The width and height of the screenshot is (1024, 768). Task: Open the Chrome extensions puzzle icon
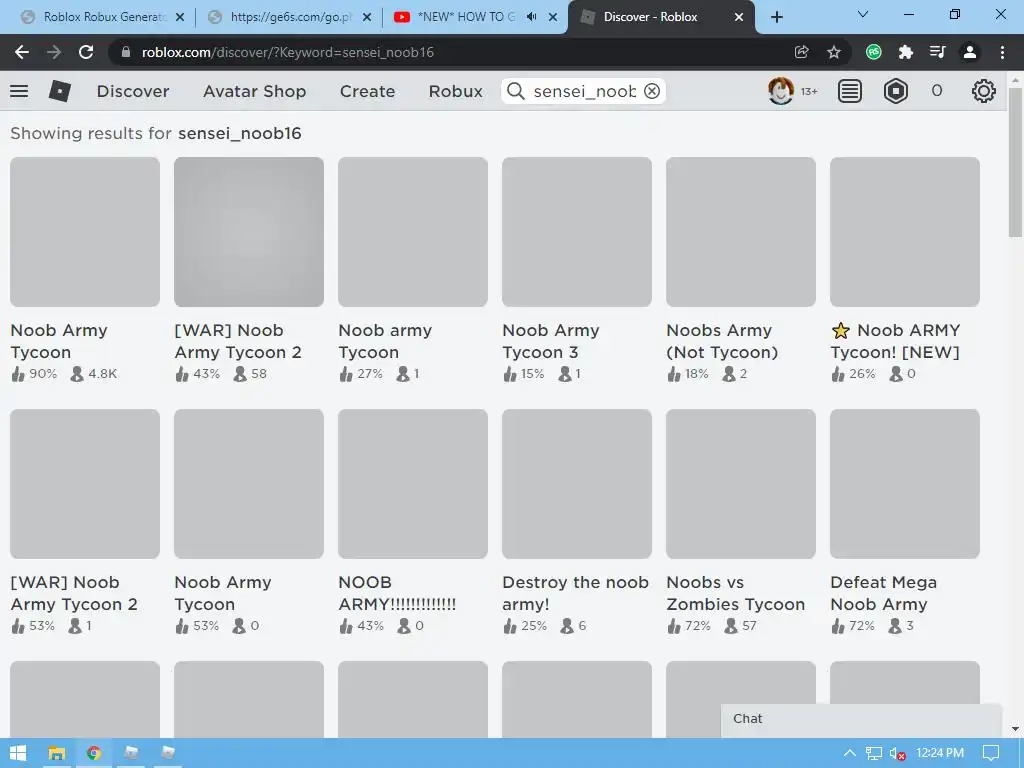[x=906, y=52]
